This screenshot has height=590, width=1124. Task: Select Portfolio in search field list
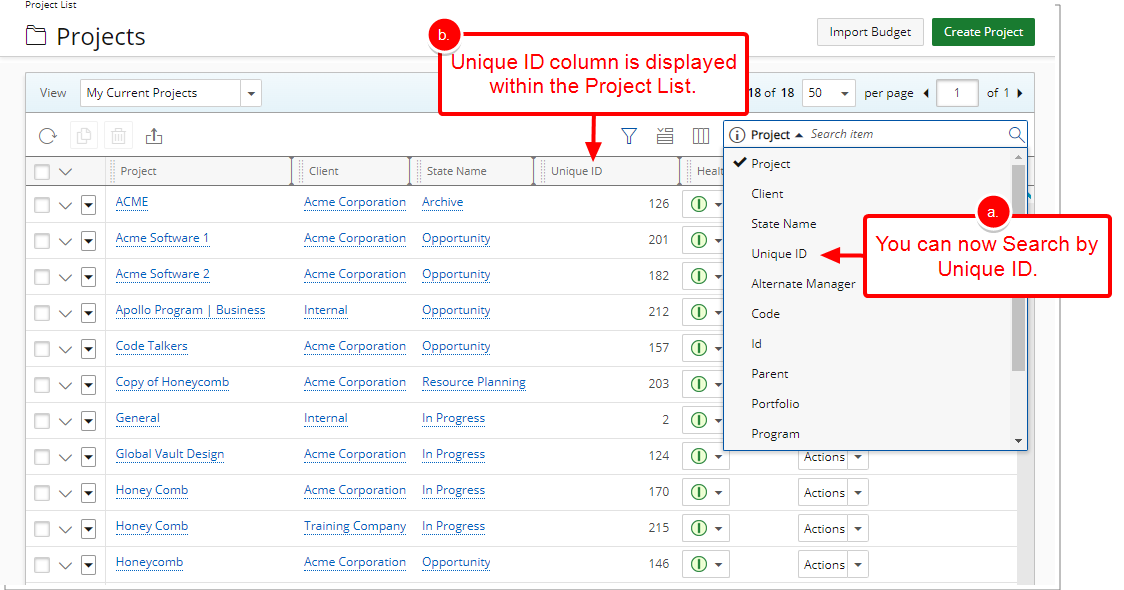(x=775, y=404)
